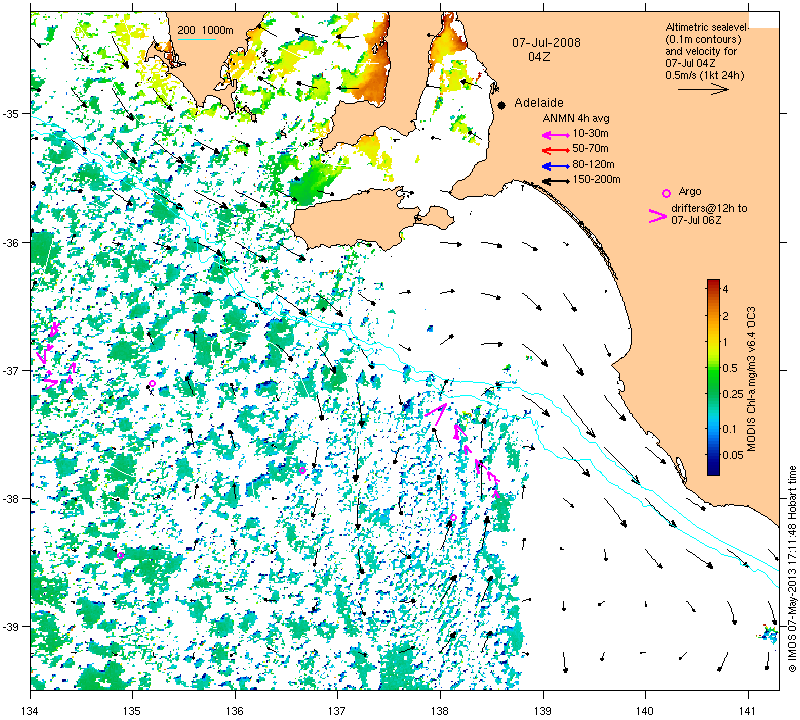Click the colorbar tick label 0.1

click(730, 429)
